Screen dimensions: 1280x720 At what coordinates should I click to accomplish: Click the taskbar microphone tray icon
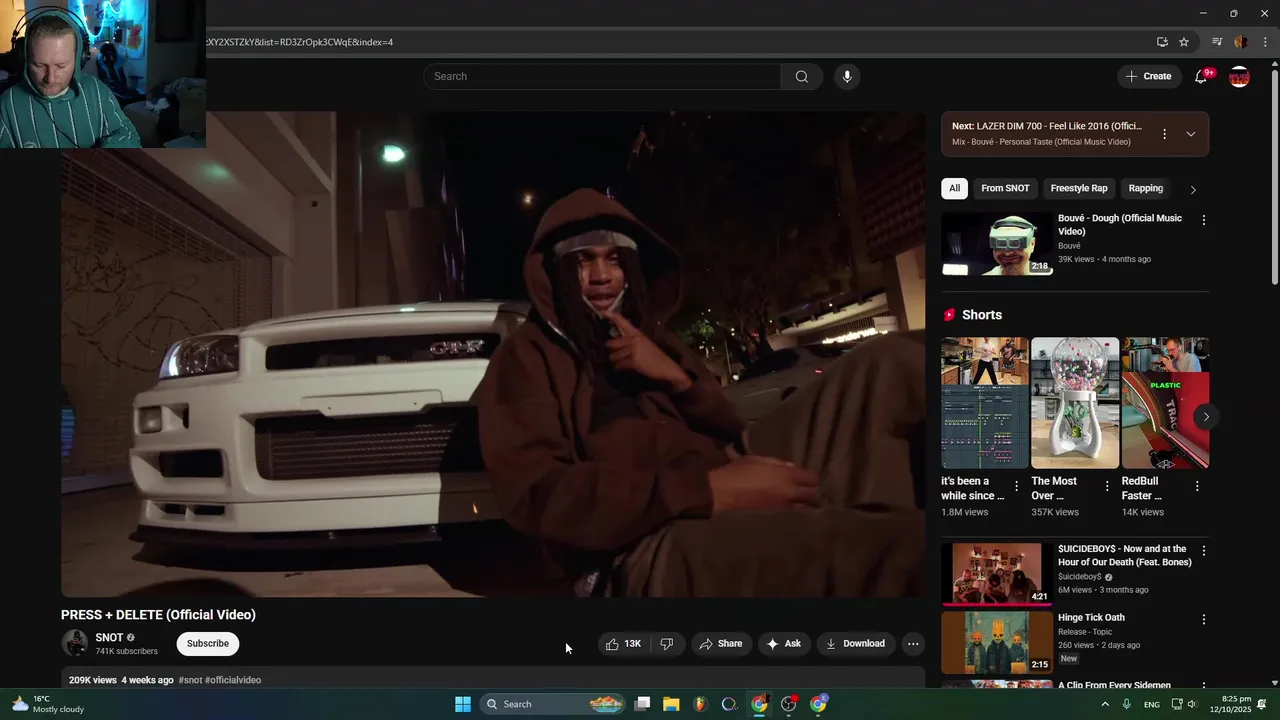(x=1126, y=704)
